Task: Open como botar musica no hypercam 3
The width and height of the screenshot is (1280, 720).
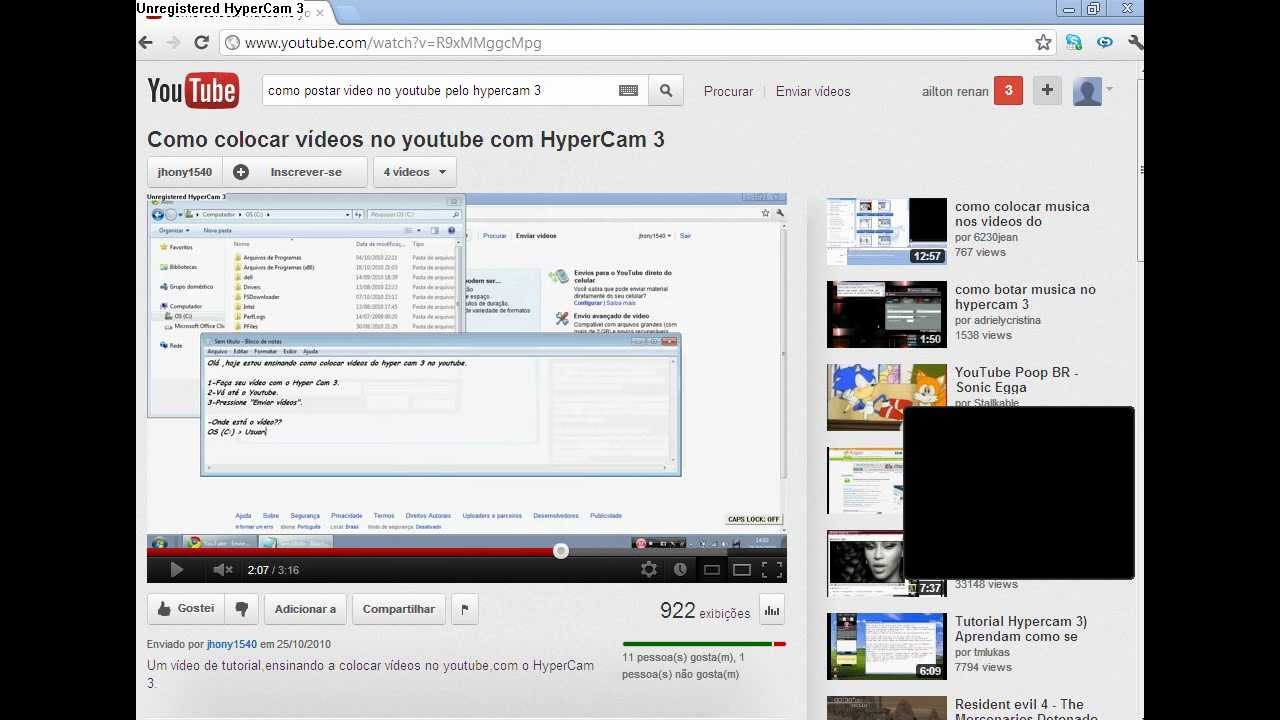Action: coord(1025,297)
